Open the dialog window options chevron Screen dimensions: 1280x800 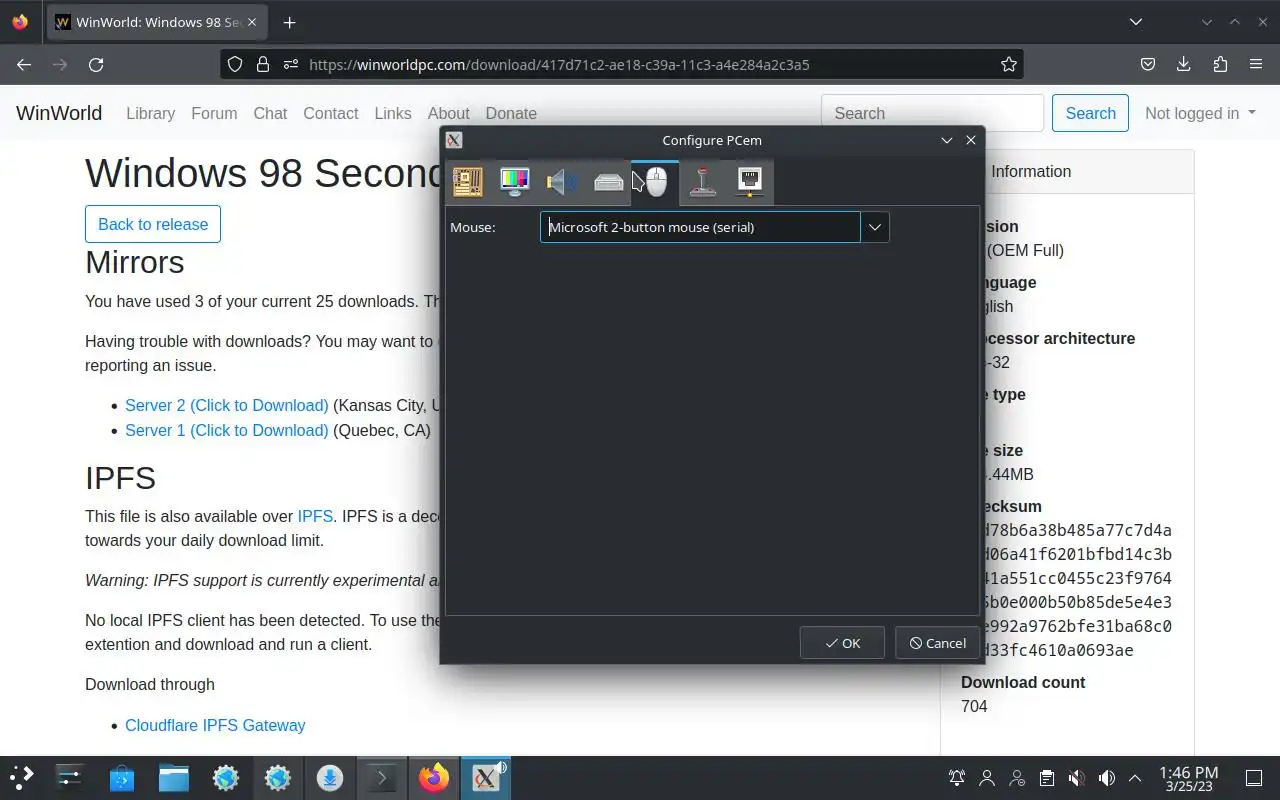[x=947, y=140]
